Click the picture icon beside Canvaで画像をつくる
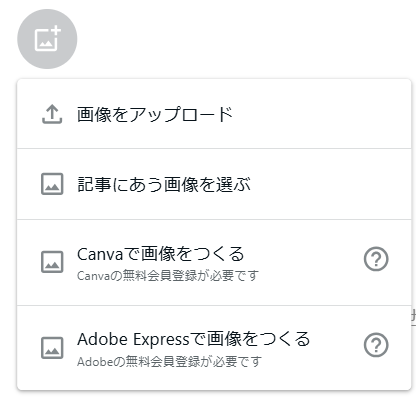The width and height of the screenshot is (416, 398). point(52,262)
